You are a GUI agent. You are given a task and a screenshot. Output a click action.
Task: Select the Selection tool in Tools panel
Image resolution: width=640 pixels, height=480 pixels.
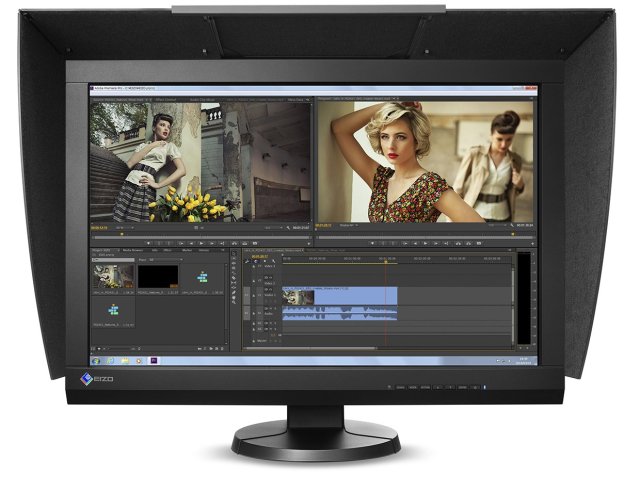click(x=233, y=253)
